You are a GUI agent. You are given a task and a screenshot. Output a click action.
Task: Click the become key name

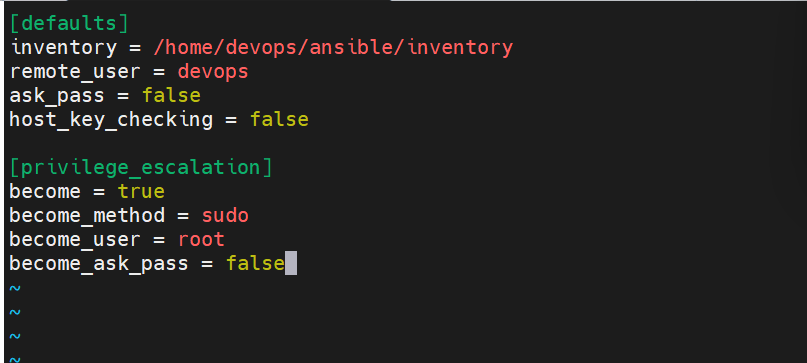45,192
